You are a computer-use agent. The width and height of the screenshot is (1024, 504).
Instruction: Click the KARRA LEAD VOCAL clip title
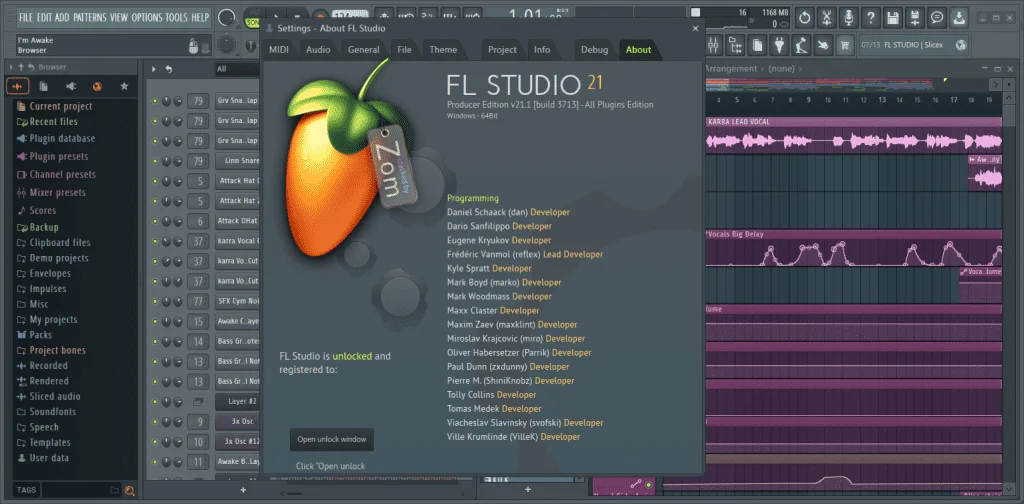(x=739, y=122)
